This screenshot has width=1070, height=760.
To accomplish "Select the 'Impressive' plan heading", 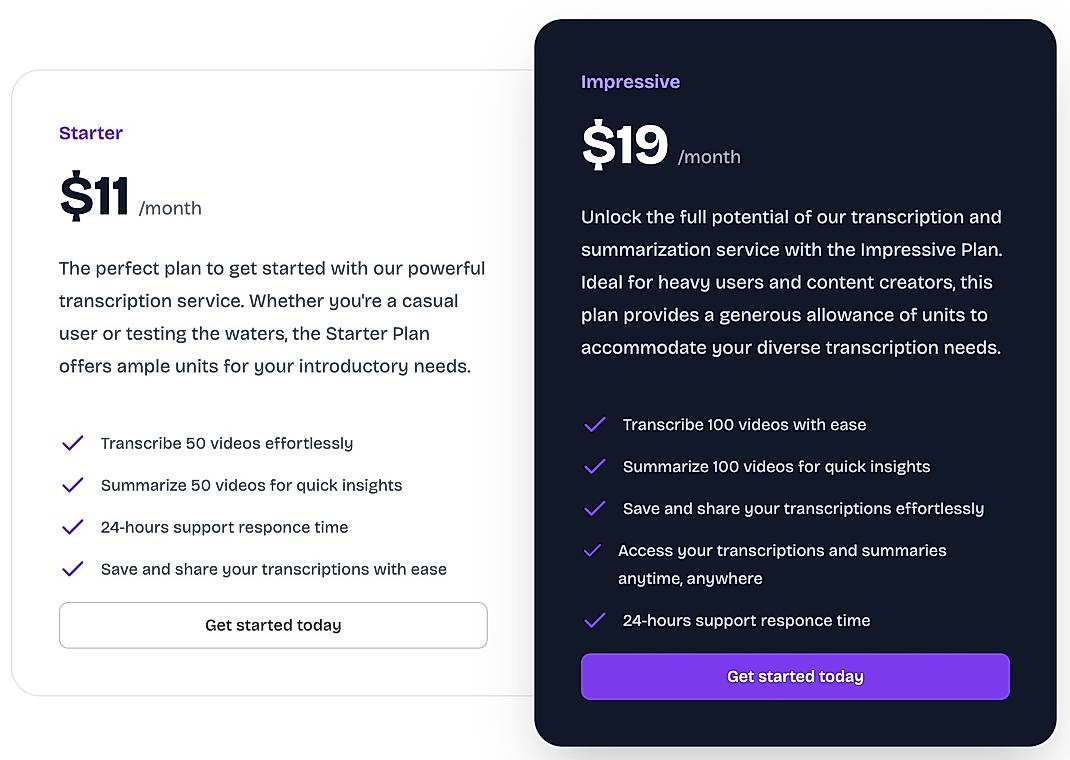I will (x=630, y=81).
